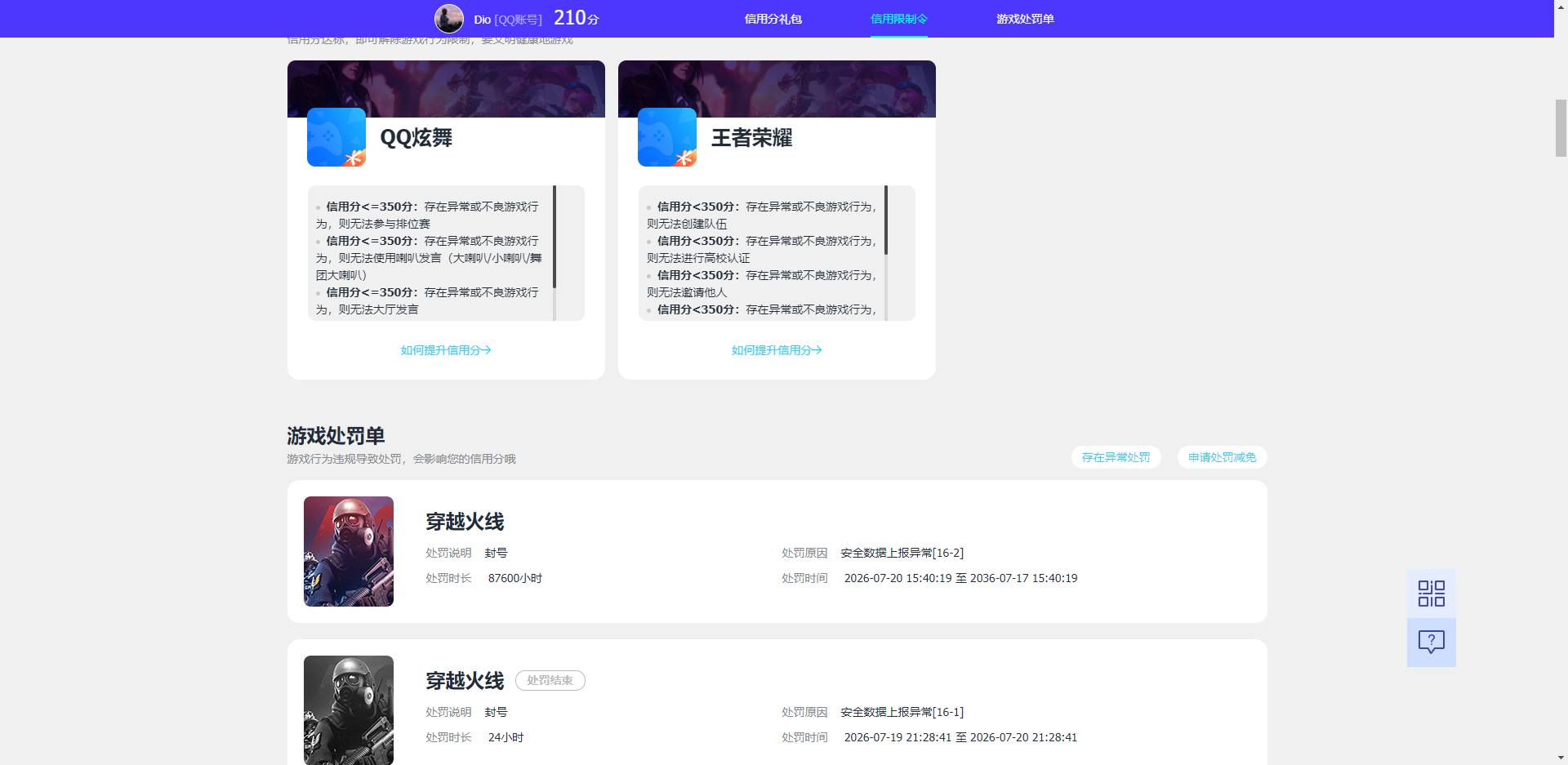Click the QQ炫舞 game icon
This screenshot has height=765, width=1568.
336,137
